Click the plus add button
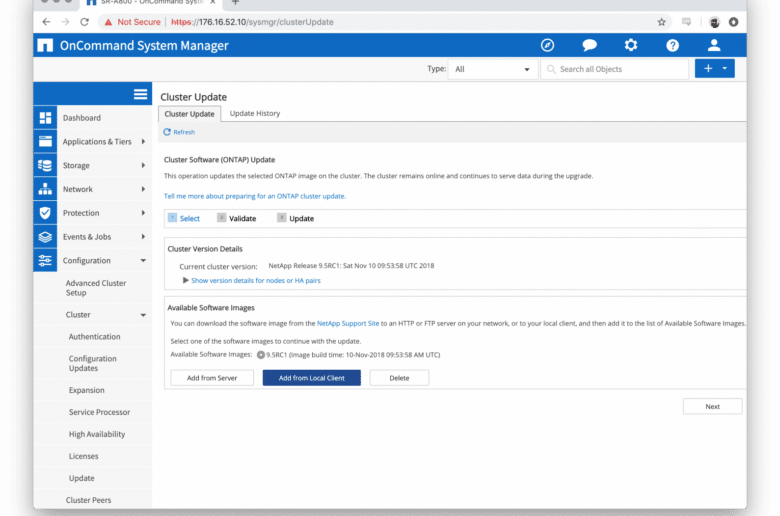 [x=708, y=69]
